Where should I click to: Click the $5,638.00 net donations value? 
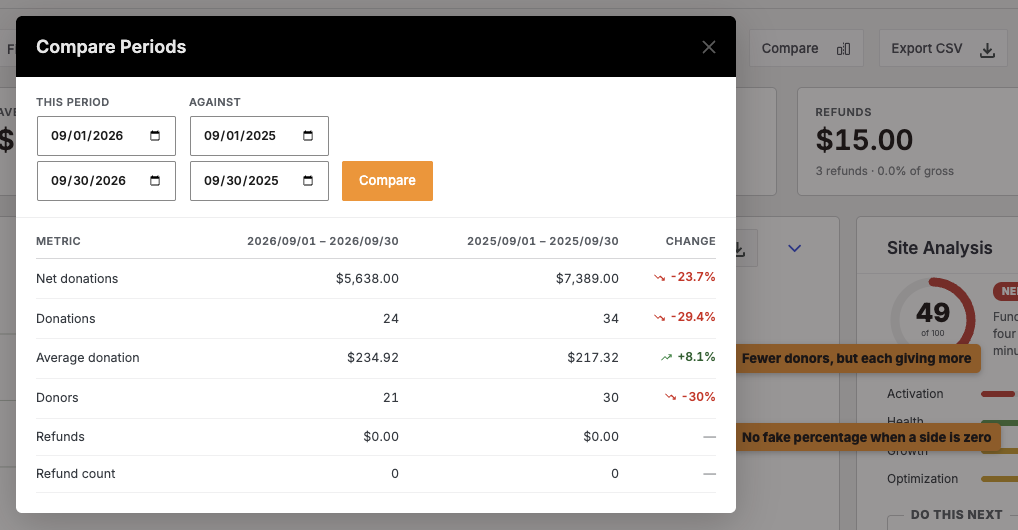point(367,279)
